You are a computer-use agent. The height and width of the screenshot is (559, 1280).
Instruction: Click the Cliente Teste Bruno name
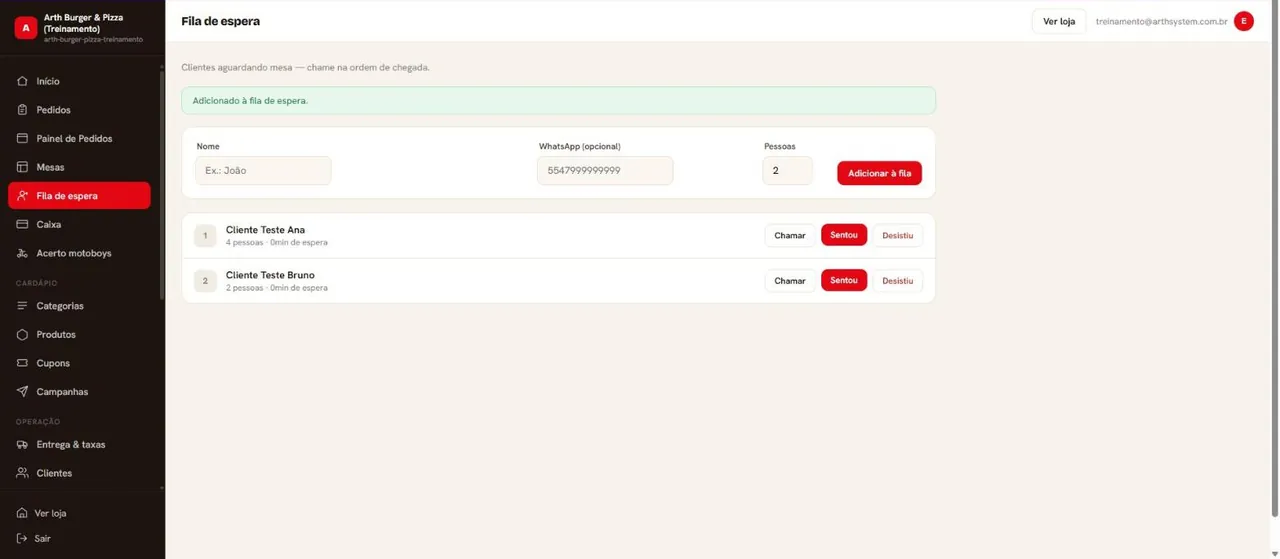coord(270,275)
